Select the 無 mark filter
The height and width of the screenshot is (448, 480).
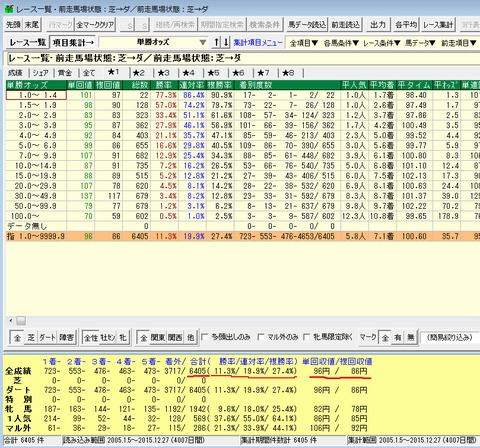click(x=411, y=338)
